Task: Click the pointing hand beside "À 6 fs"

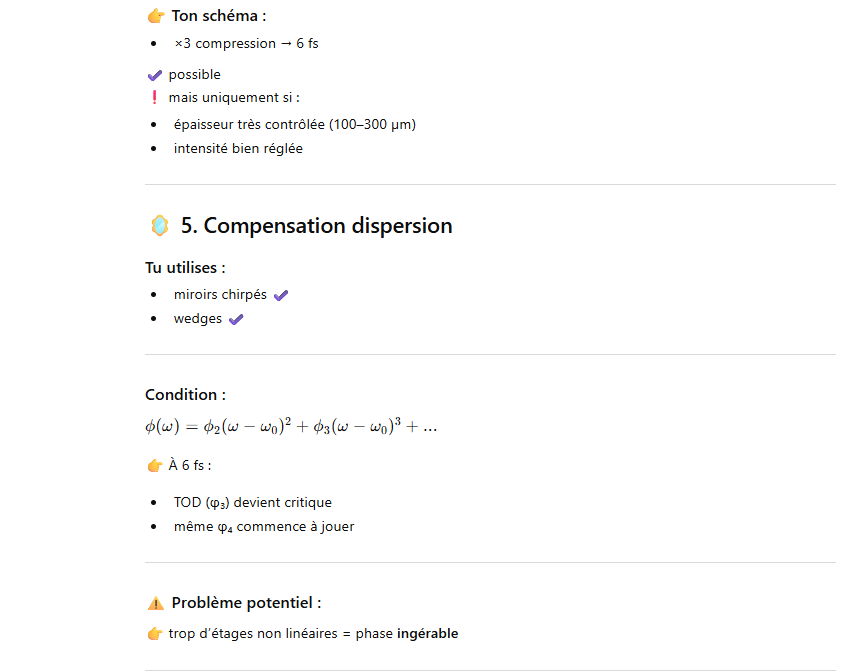Action: (154, 466)
